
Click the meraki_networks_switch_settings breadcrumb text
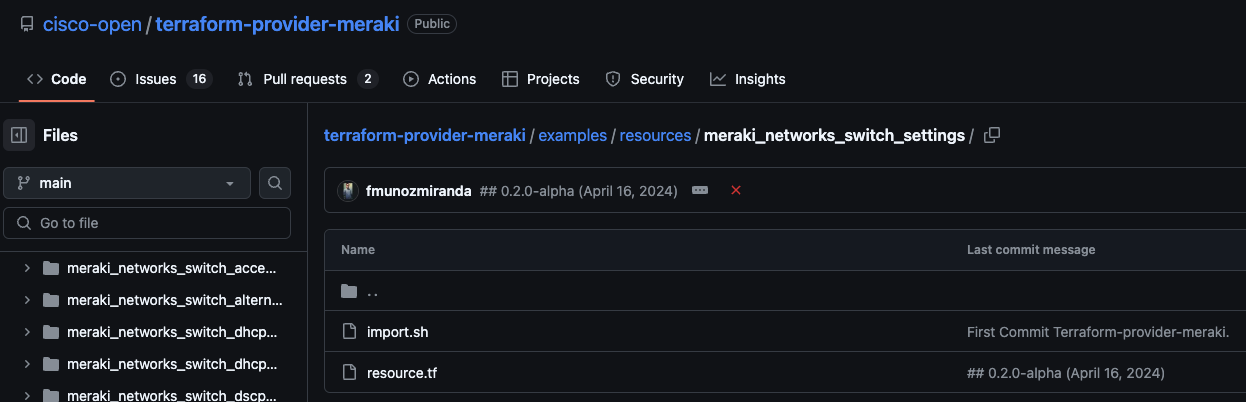click(834, 135)
